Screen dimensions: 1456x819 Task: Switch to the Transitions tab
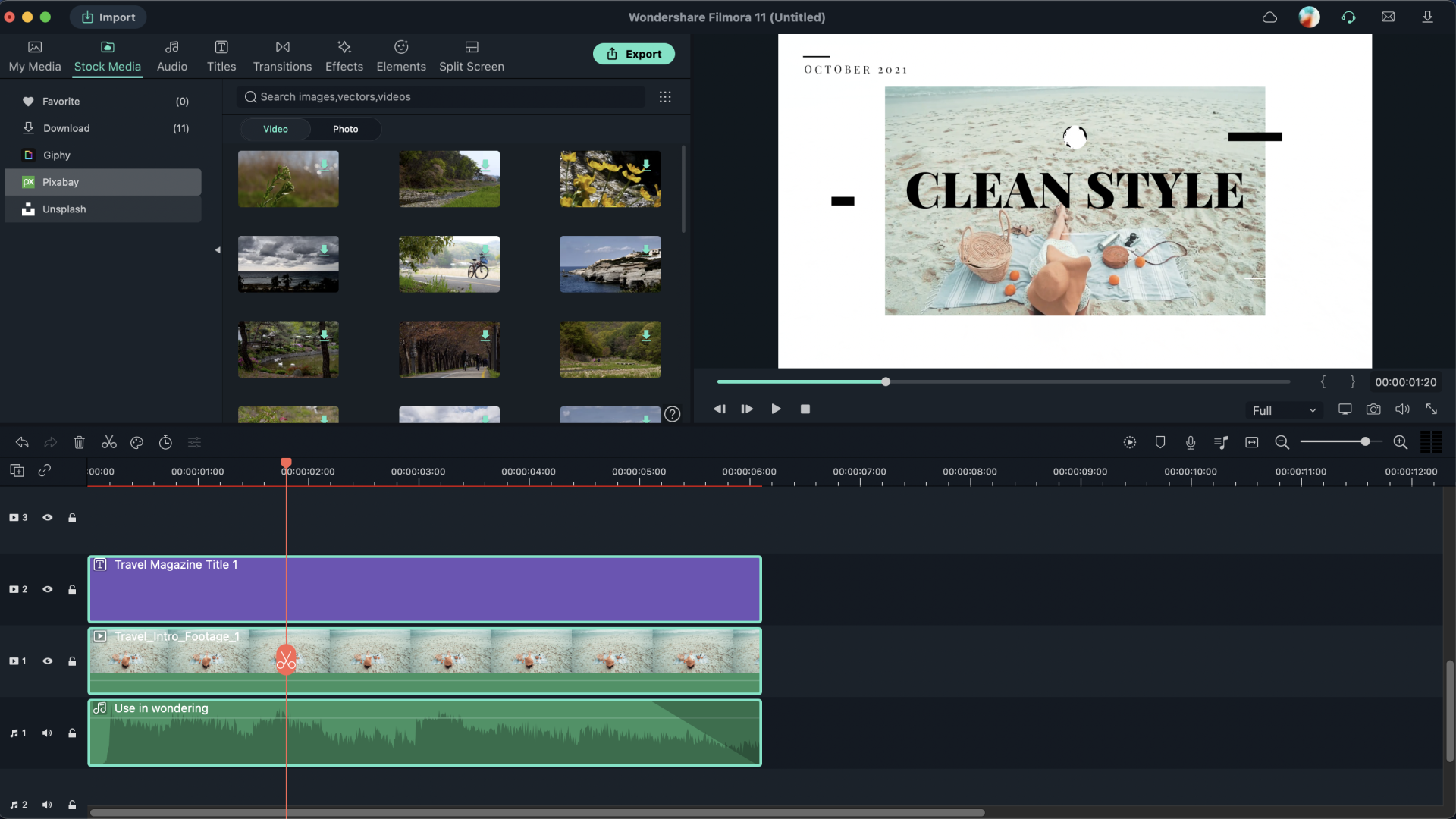(282, 56)
